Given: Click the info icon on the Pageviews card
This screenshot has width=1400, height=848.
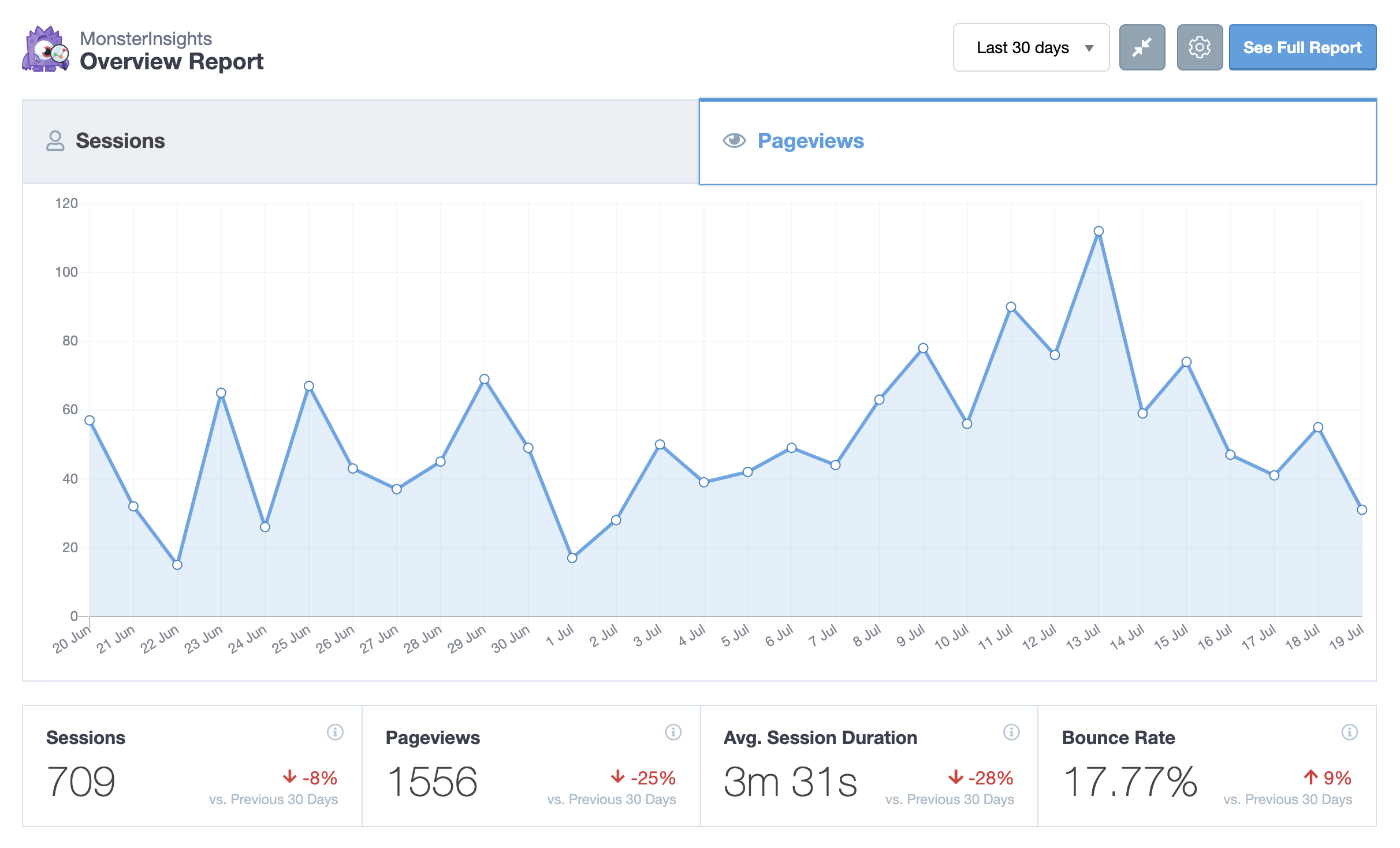Looking at the screenshot, I should pyautogui.click(x=673, y=732).
